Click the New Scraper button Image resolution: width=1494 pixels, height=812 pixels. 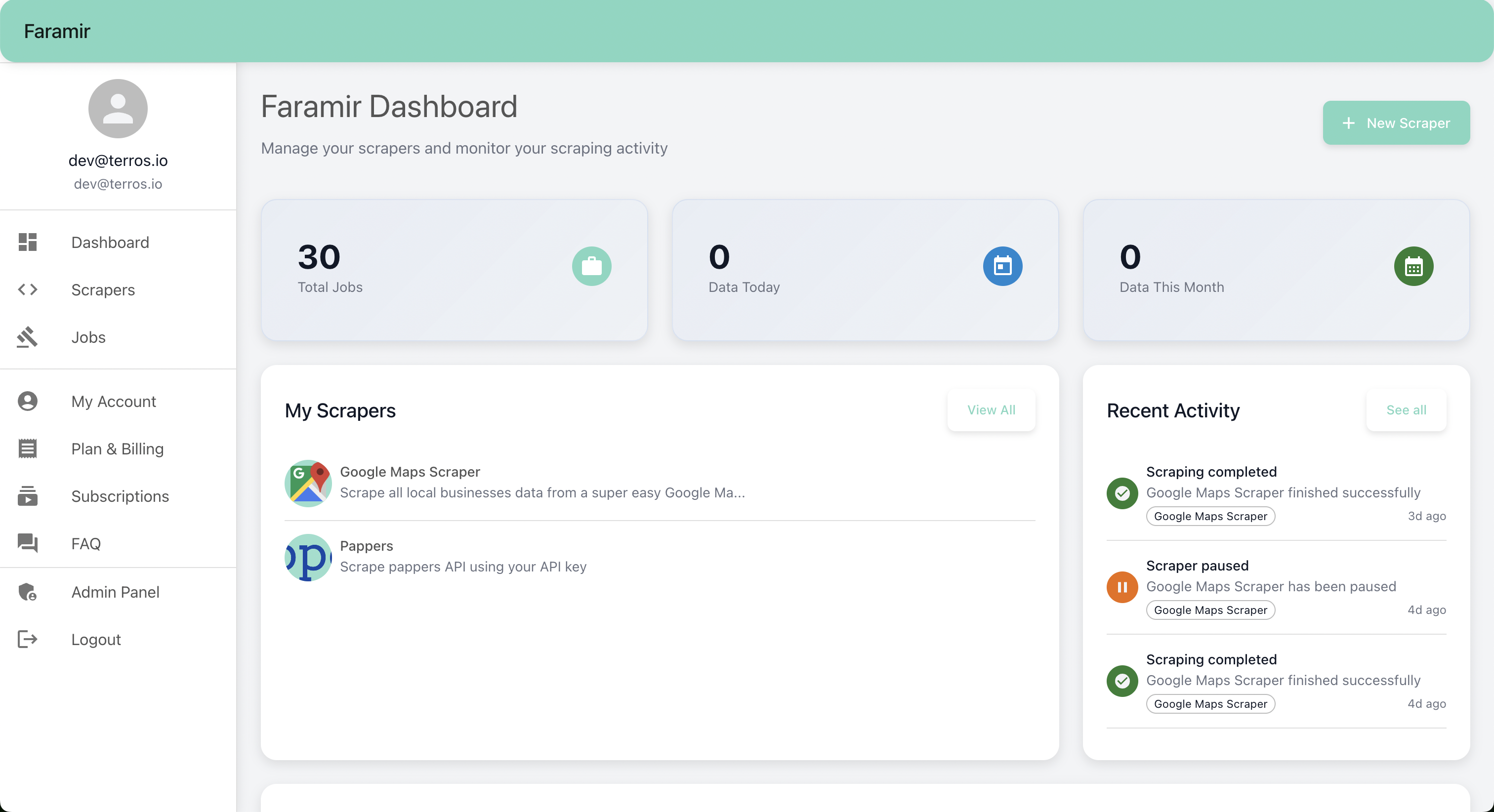coord(1396,122)
